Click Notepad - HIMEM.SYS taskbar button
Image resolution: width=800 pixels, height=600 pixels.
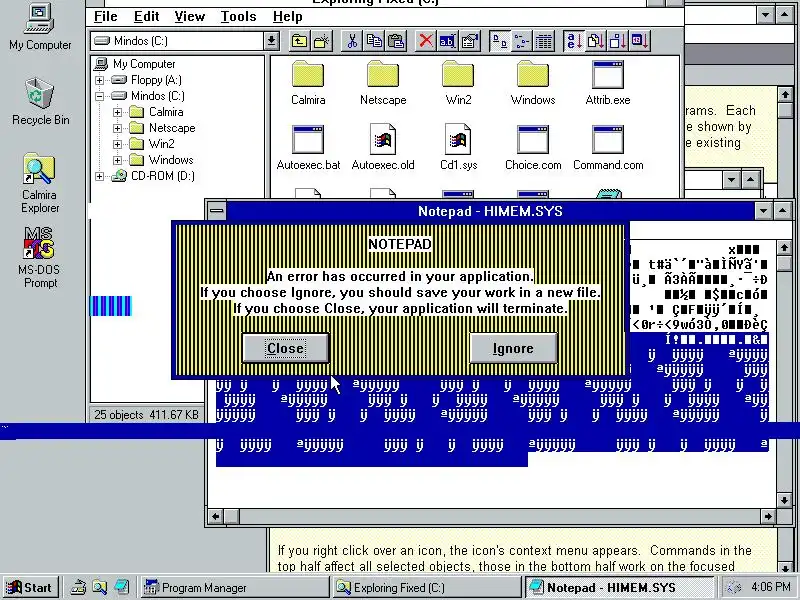coord(619,587)
